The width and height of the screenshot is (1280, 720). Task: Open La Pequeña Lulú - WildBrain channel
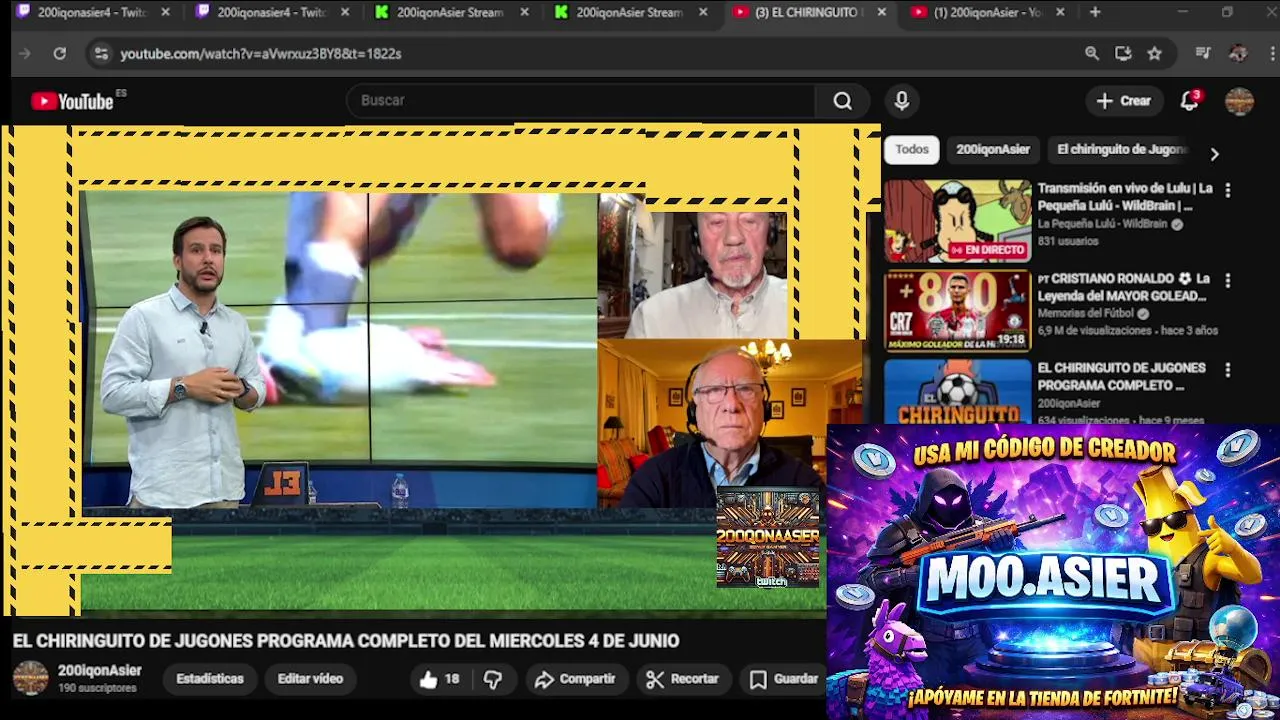point(1102,224)
